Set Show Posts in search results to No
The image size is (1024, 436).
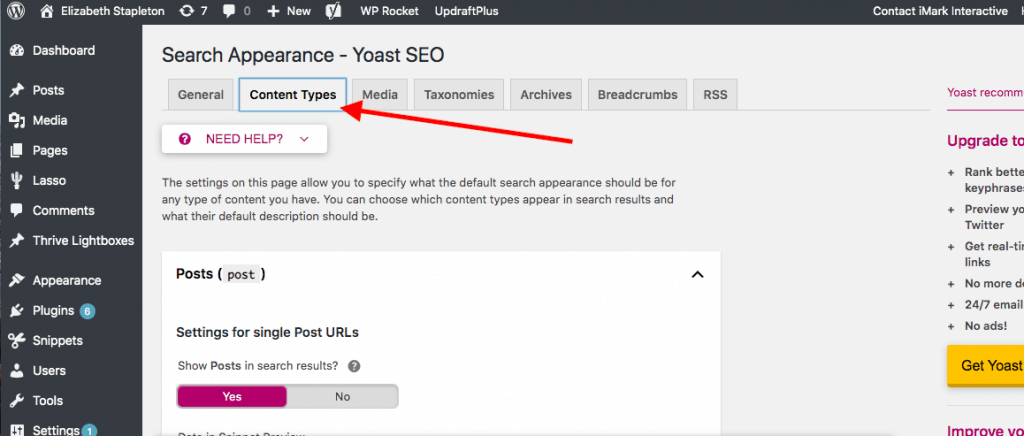pos(342,397)
